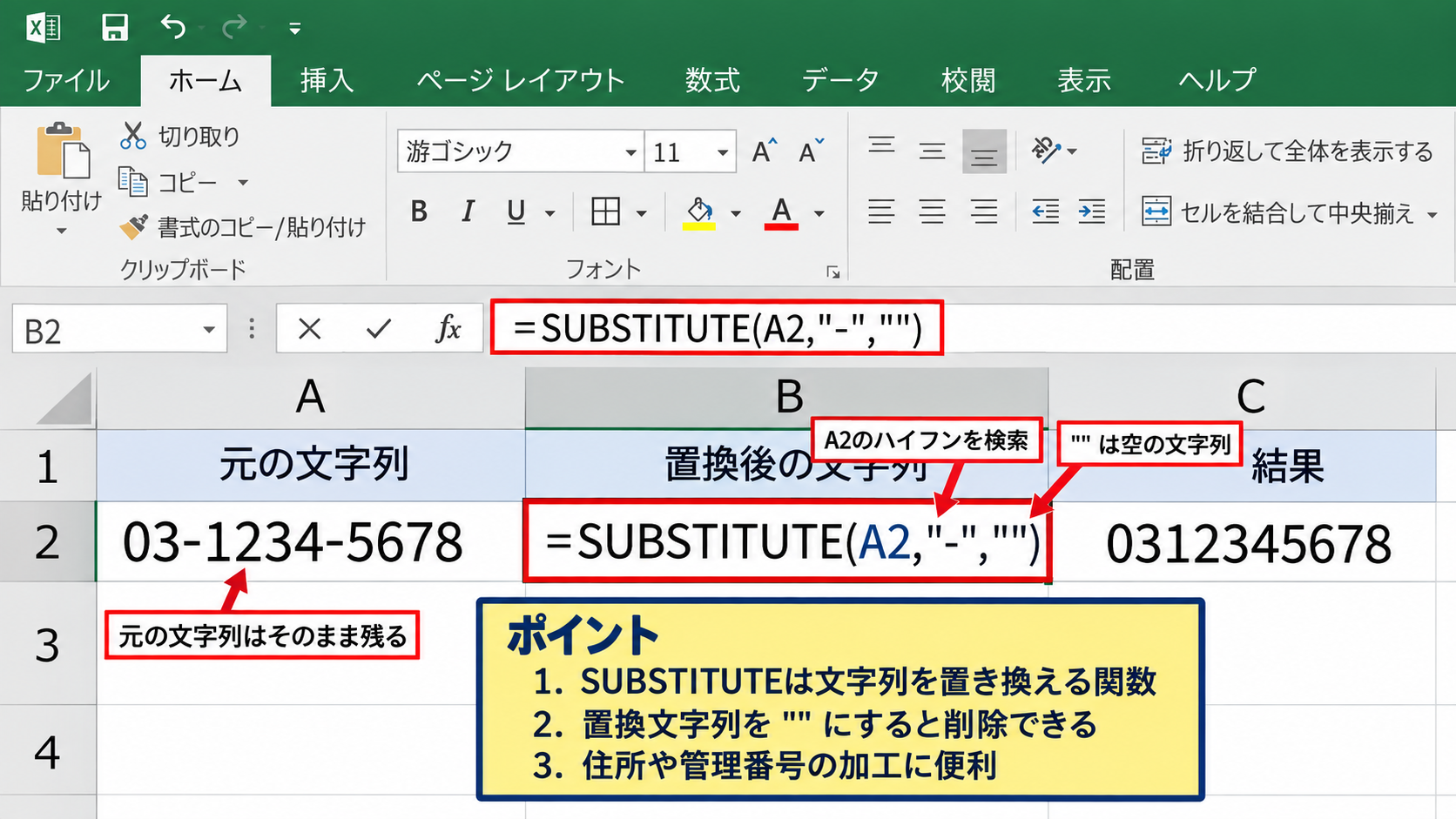Open the ページ レイアウト tab
The width and height of the screenshot is (1456, 819).
pyautogui.click(x=521, y=80)
